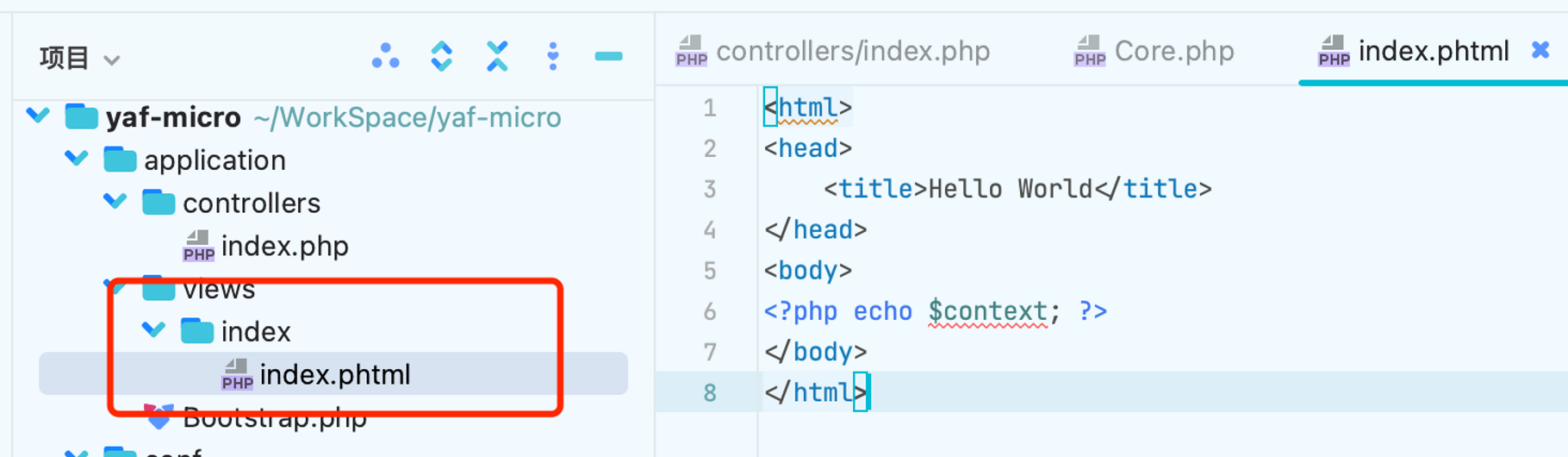Open the 项目 view dropdown

point(79,59)
